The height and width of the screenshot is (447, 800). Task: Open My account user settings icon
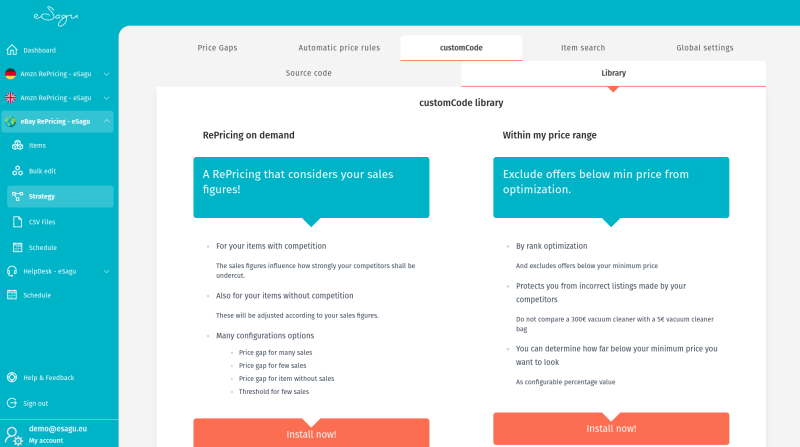point(13,436)
